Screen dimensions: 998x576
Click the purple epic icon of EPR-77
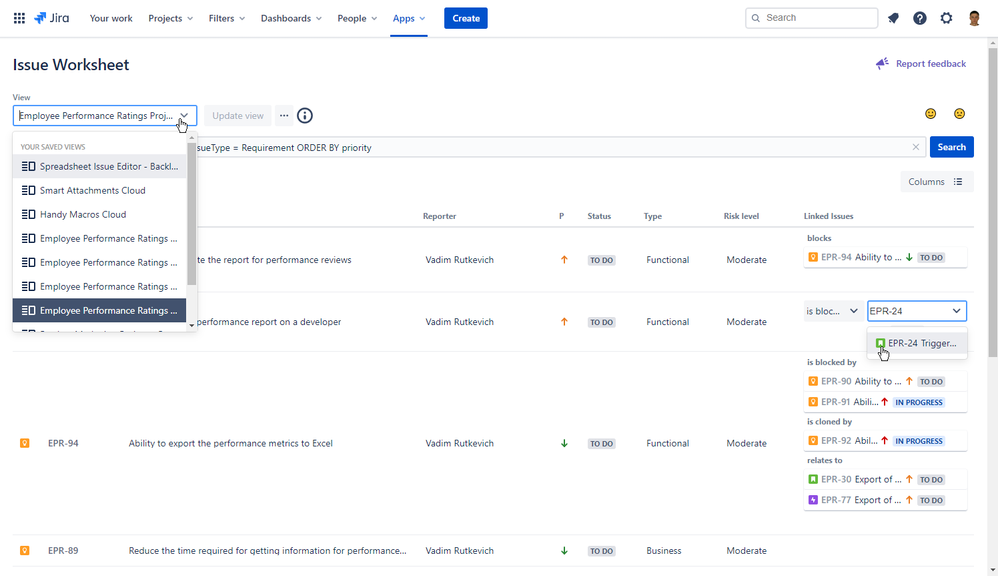point(813,500)
